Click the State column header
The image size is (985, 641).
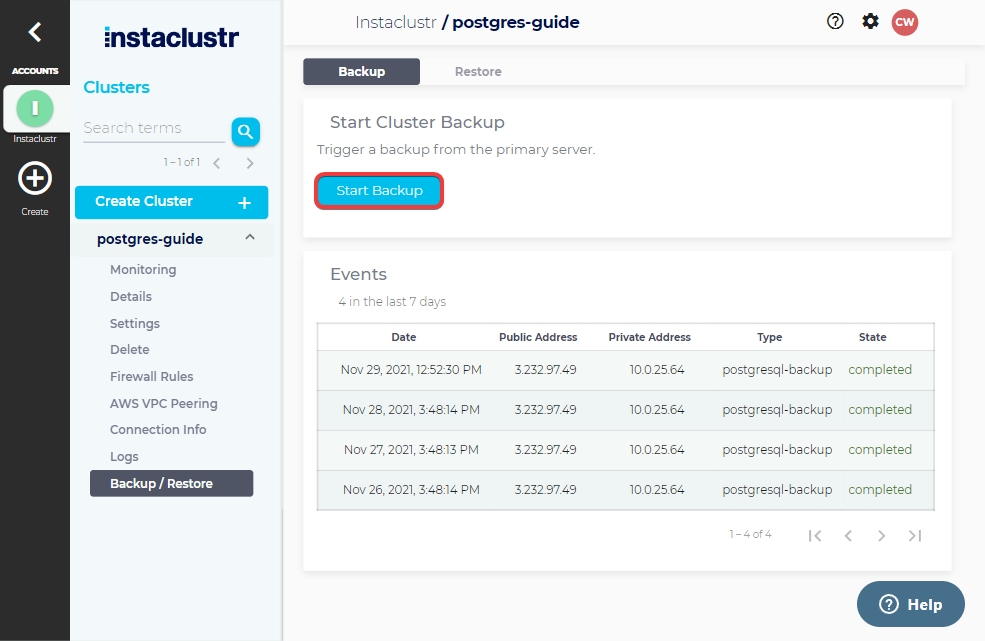click(872, 337)
